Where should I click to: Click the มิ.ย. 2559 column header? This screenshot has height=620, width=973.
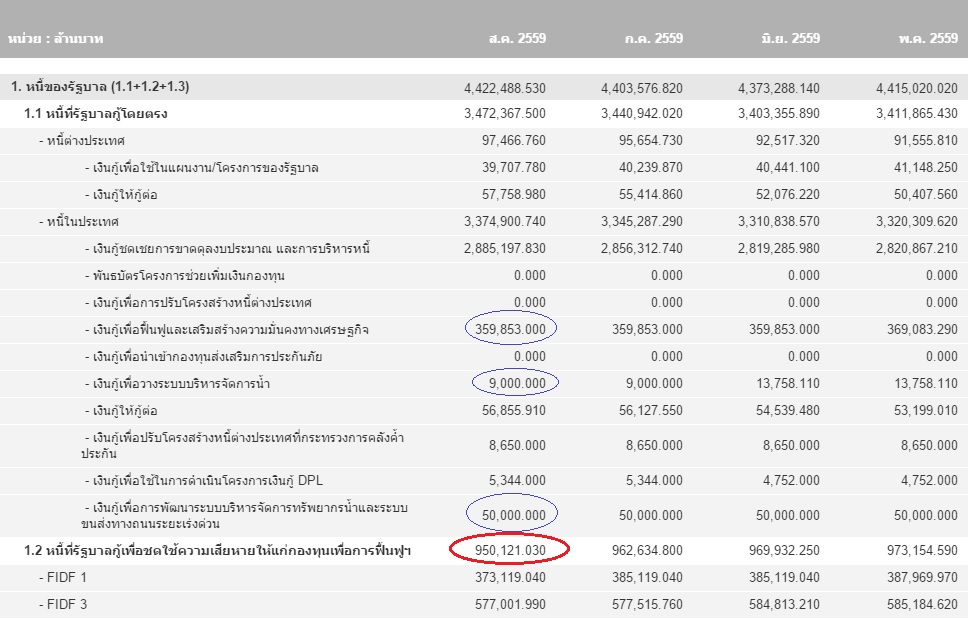790,38
